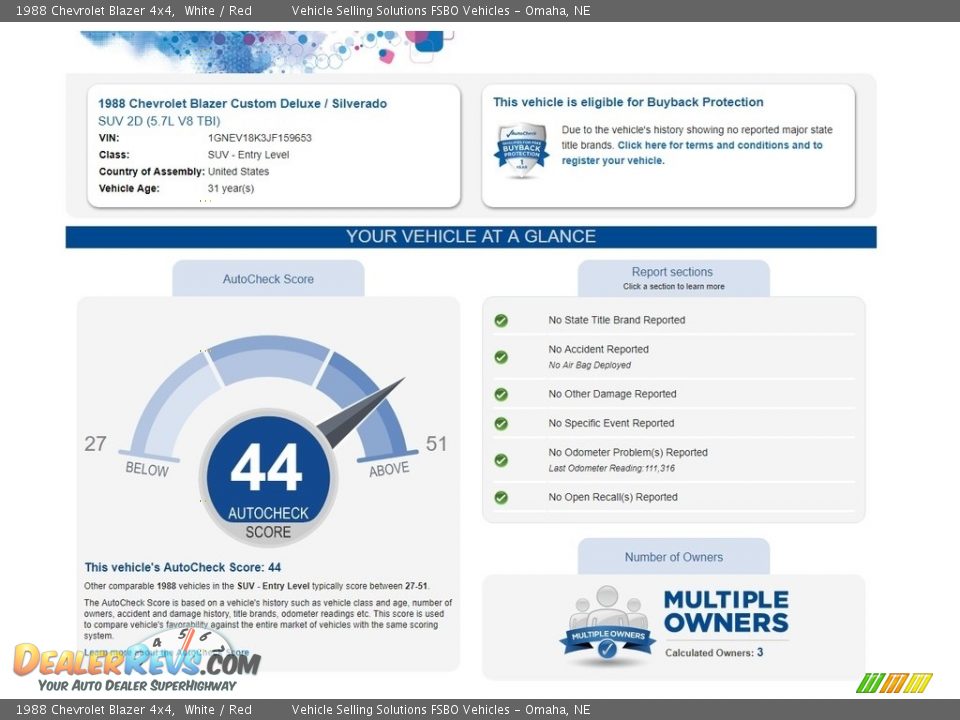This screenshot has height=720, width=960.
Task: Click the gauge's lower bound number 27
Action: (96, 444)
